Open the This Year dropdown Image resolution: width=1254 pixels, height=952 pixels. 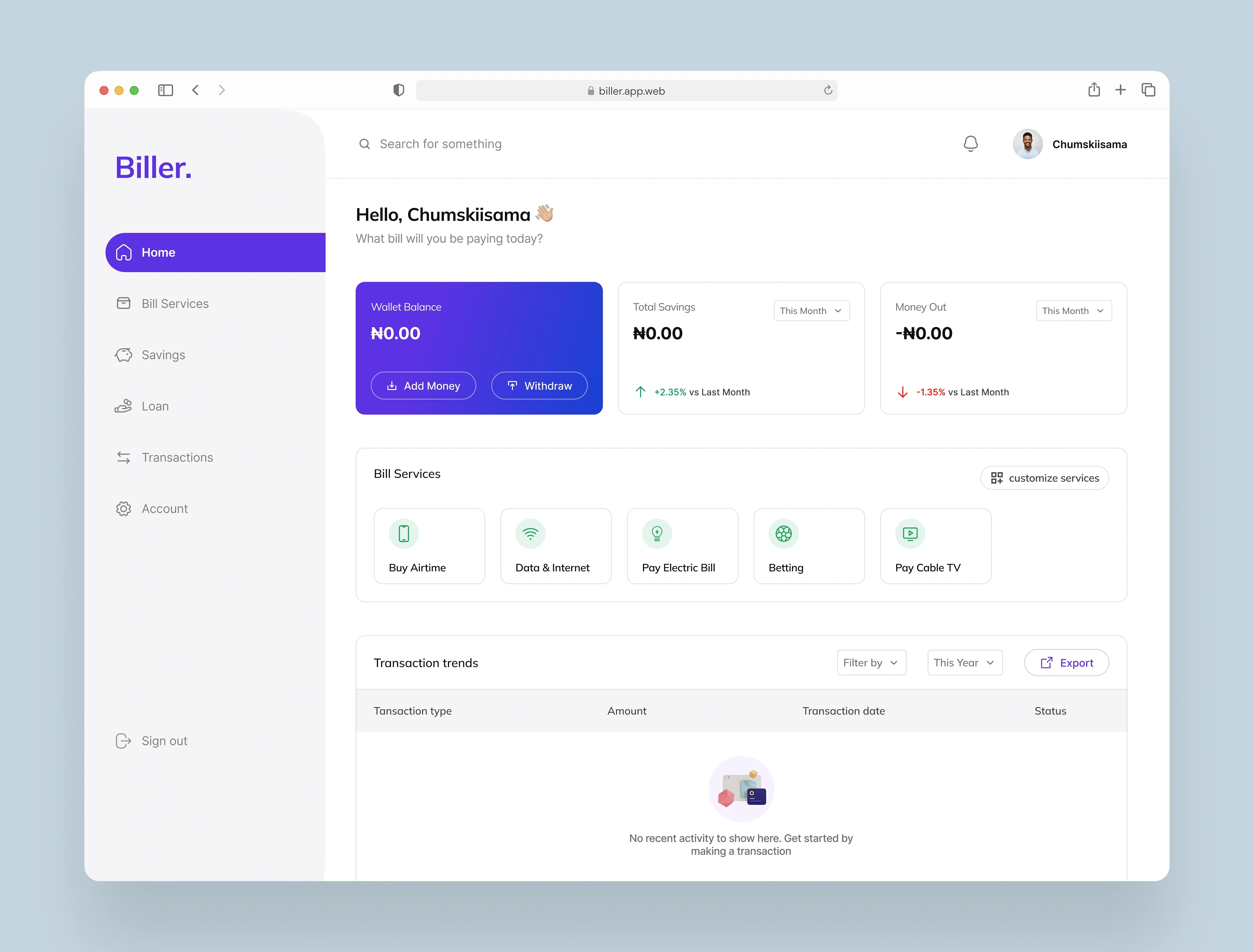coord(964,663)
